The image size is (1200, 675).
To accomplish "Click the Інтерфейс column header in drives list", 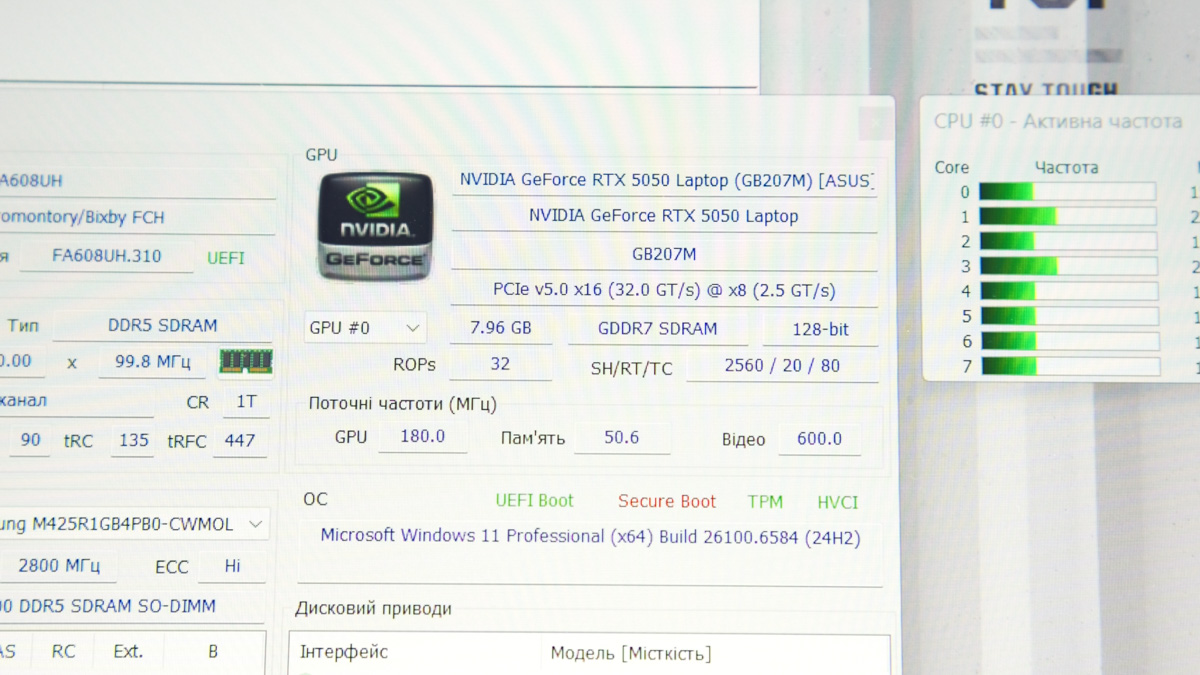I will tap(344, 652).
